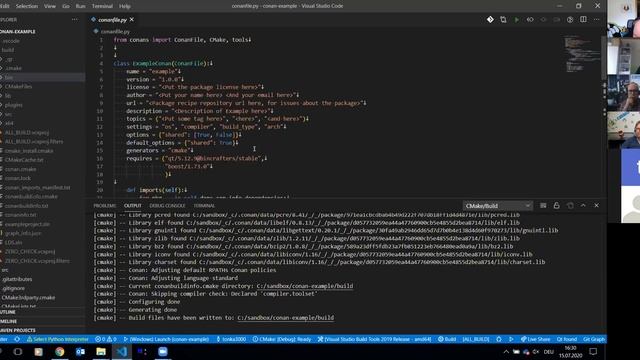Open the Terminal menu in the menu bar
640x360 pixels.
point(102,6)
